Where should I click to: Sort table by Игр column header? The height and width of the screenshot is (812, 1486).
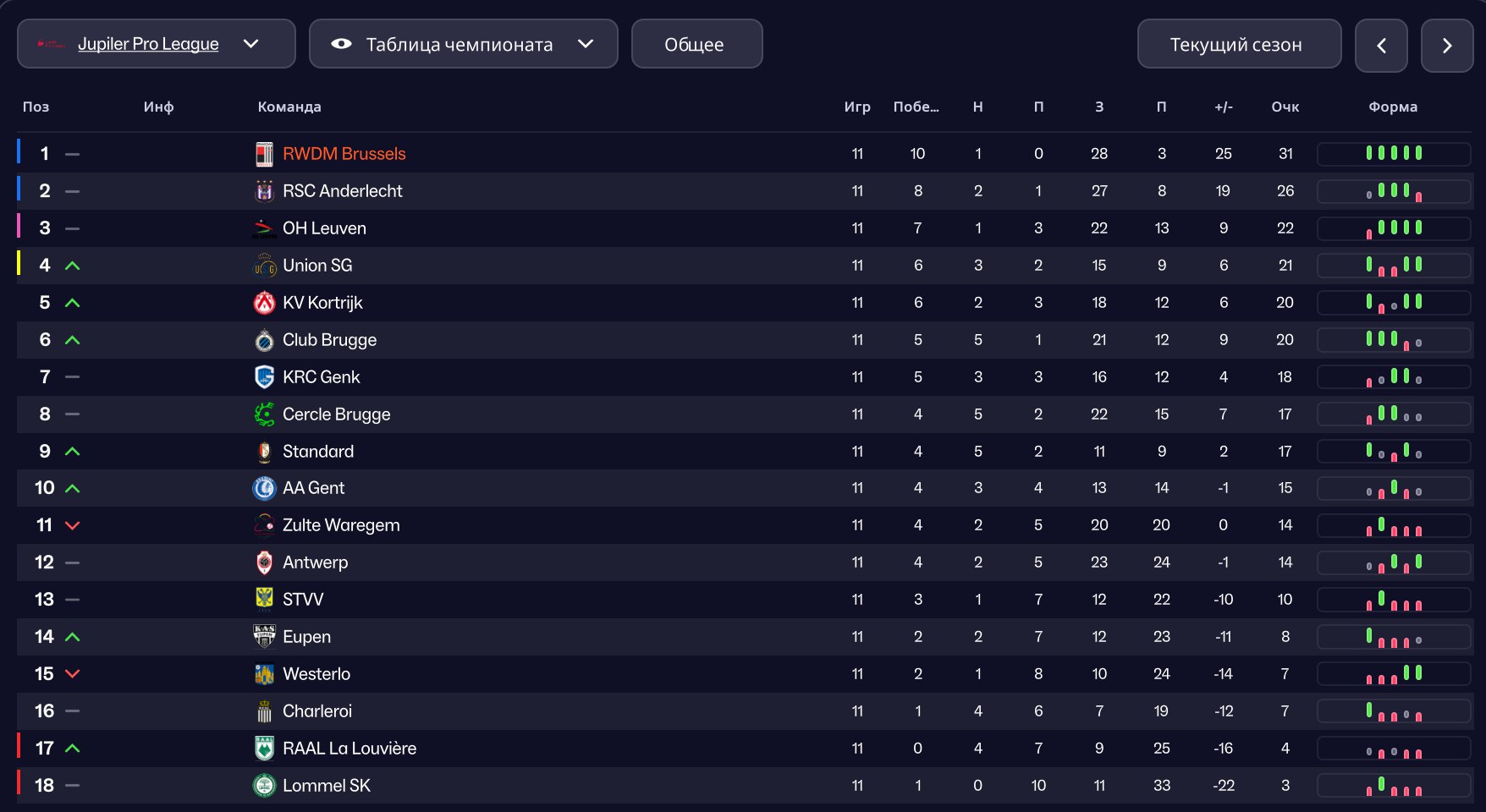coord(857,107)
